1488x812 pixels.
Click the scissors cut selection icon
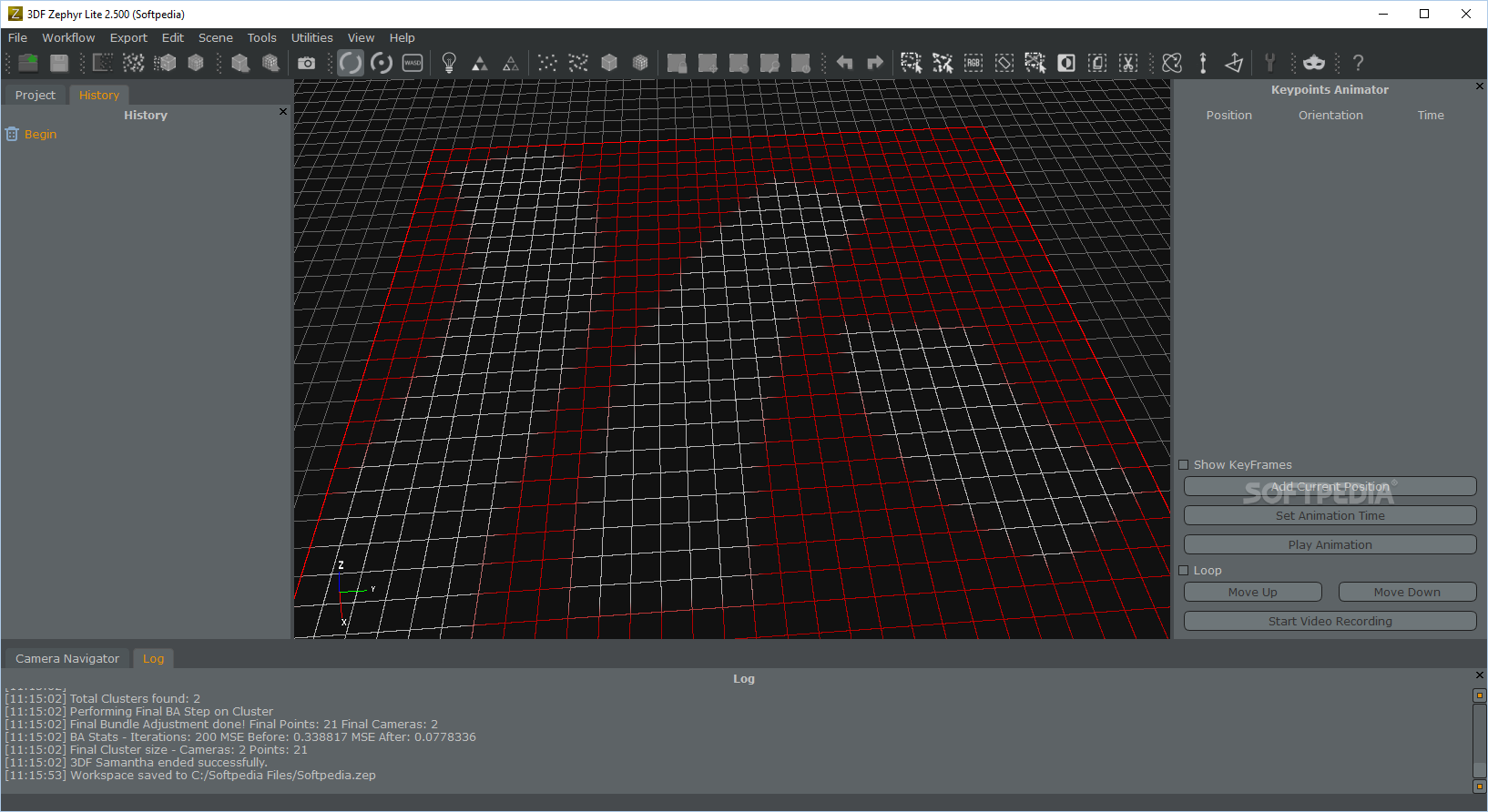pyautogui.click(x=1128, y=63)
